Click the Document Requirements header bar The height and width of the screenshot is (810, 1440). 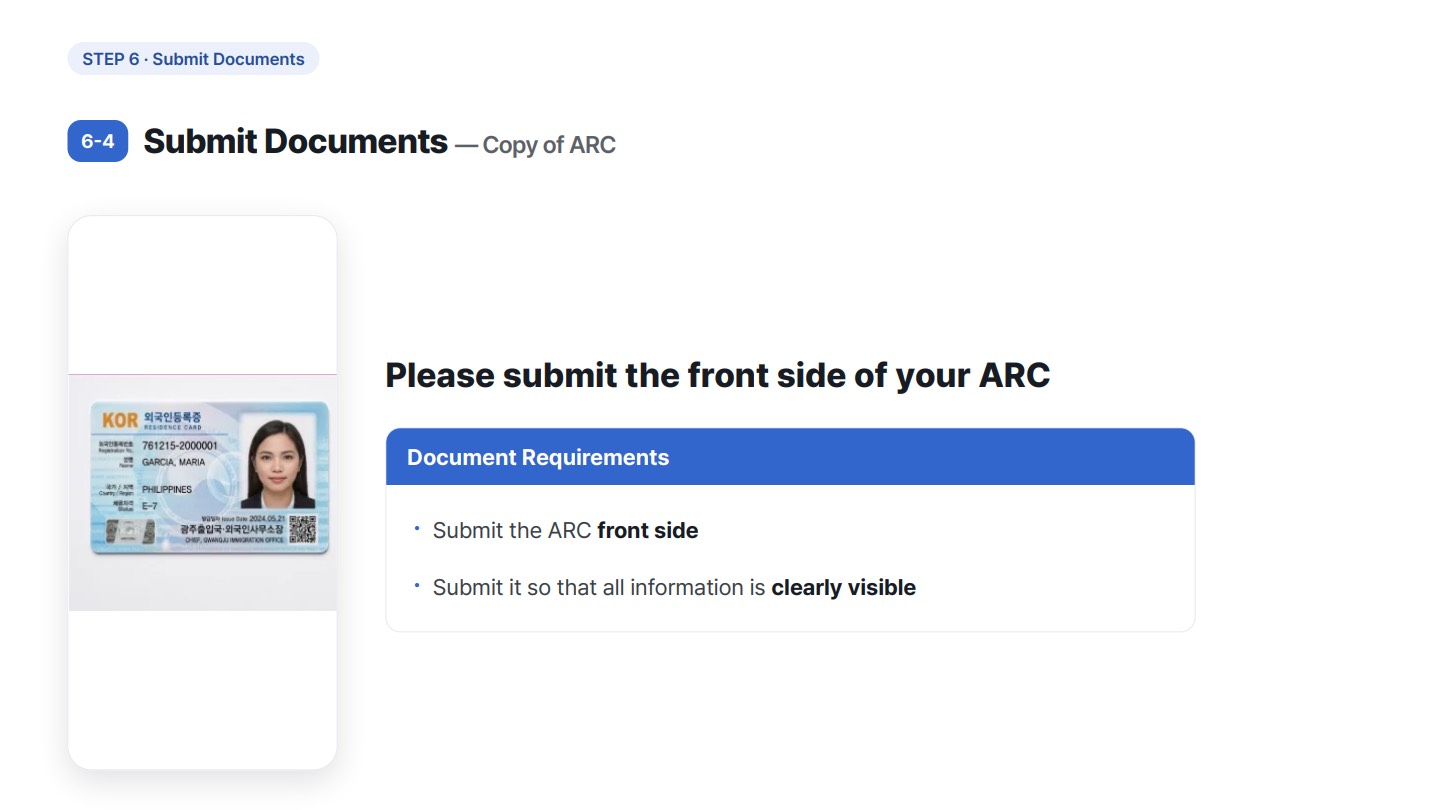point(790,457)
